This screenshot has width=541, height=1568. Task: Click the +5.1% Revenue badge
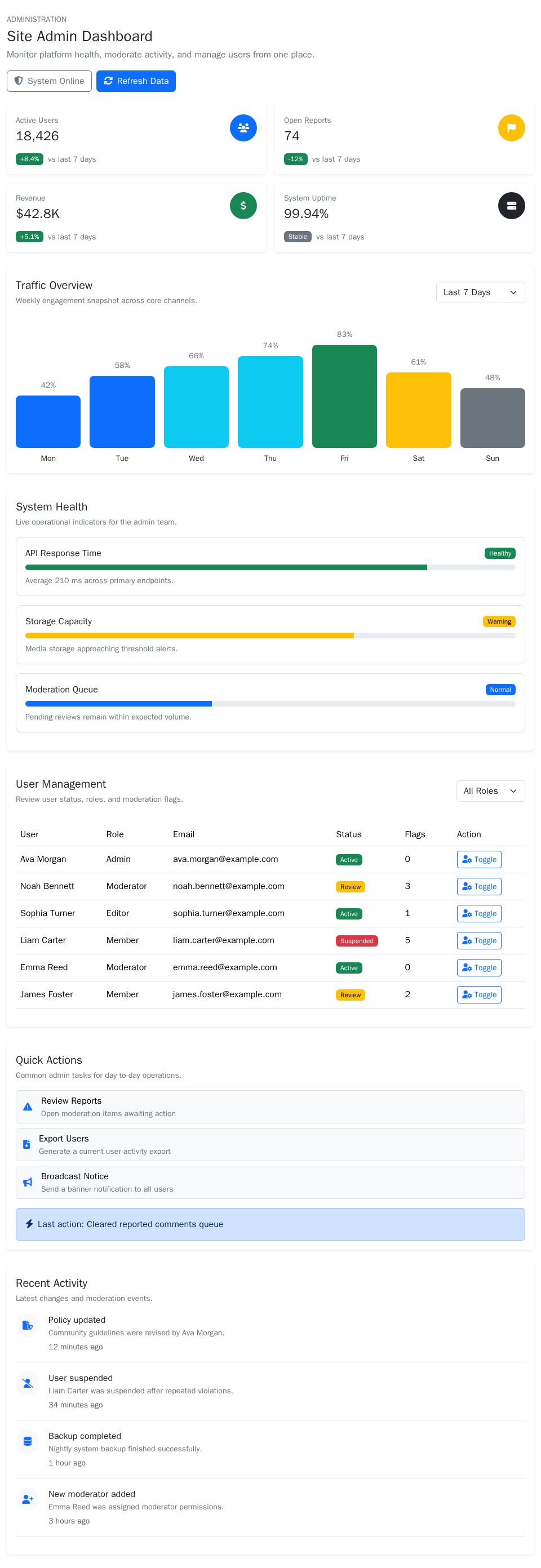(29, 237)
